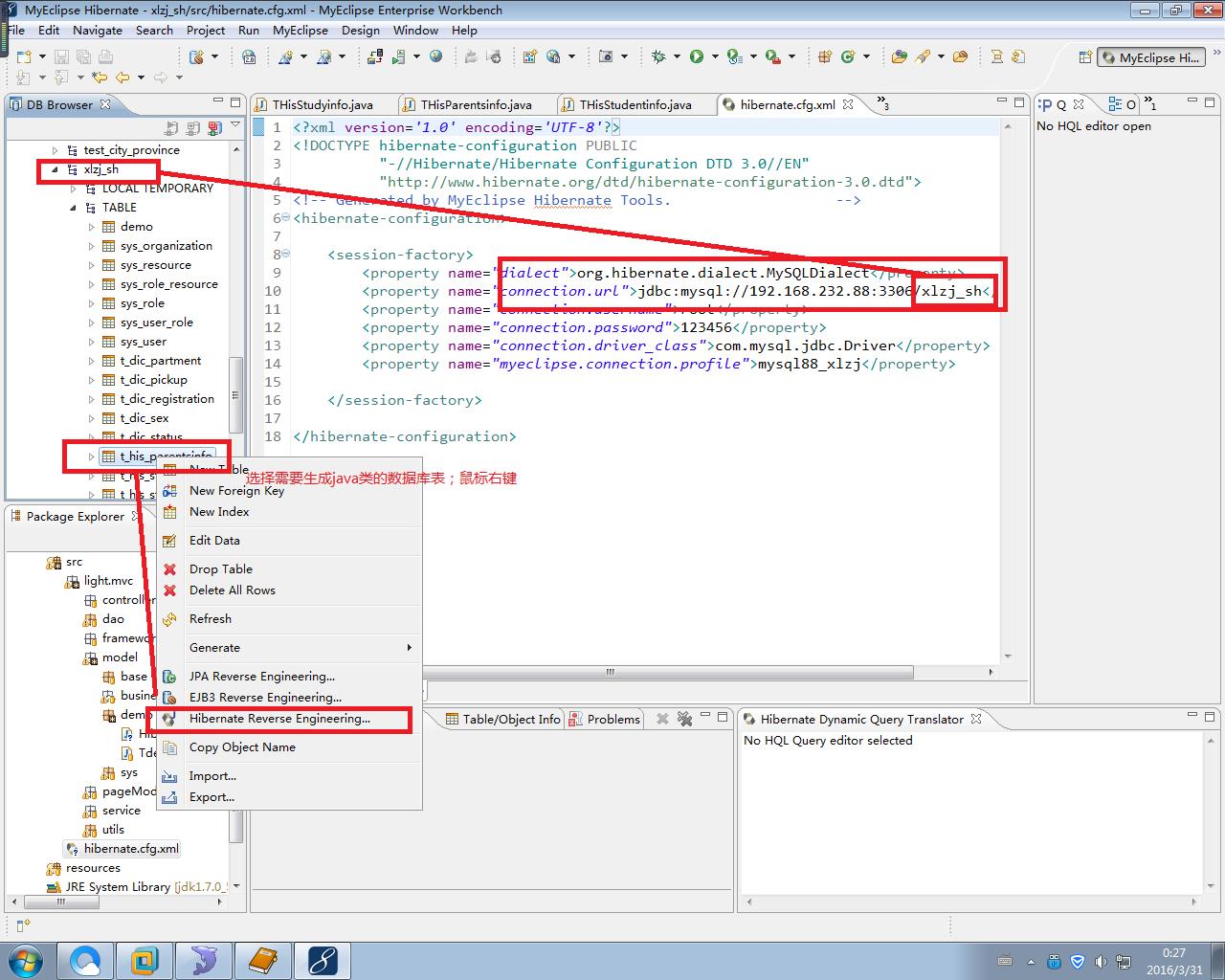The width and height of the screenshot is (1225, 980).
Task: Click the New Java Package icon
Action: 824,56
